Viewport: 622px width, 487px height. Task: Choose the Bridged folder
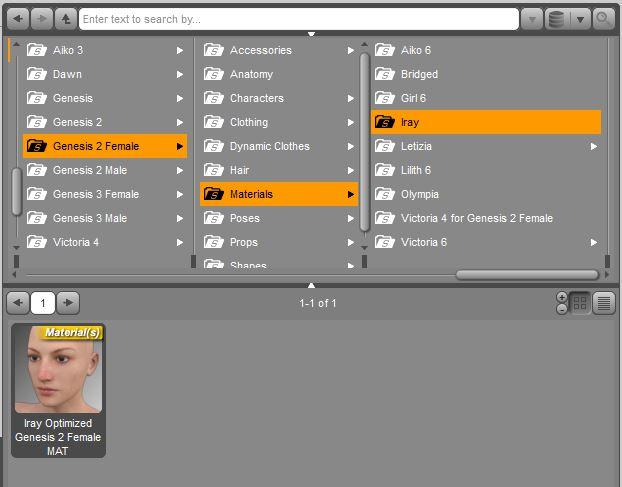pyautogui.click(x=486, y=74)
